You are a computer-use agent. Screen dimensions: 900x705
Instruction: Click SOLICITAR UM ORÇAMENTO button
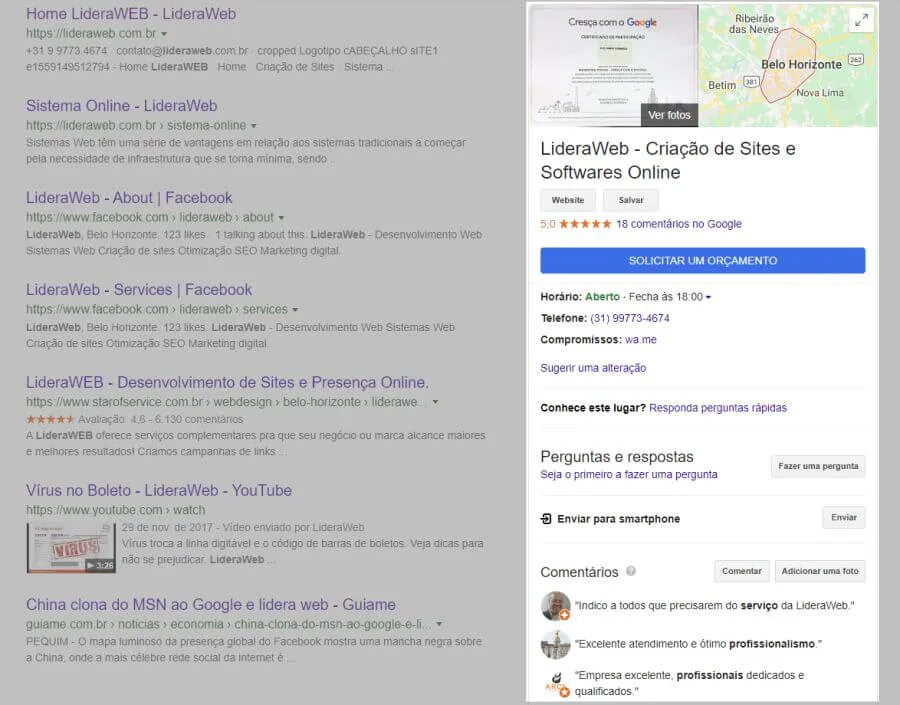click(x=703, y=261)
